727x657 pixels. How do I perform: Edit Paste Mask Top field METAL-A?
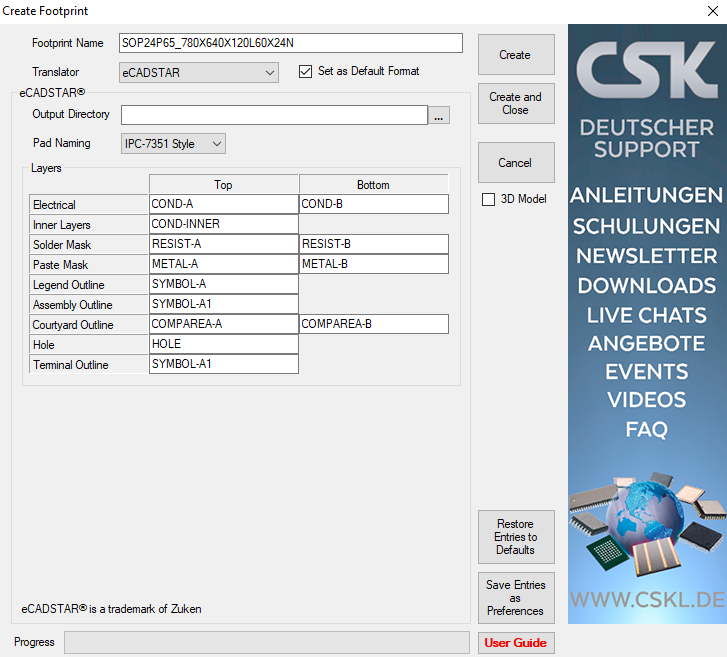[x=223, y=264]
